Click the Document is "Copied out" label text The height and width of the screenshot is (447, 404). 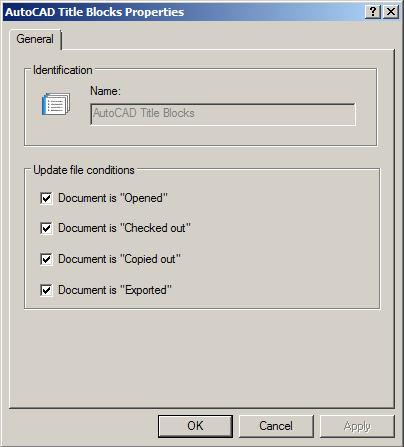pos(119,259)
